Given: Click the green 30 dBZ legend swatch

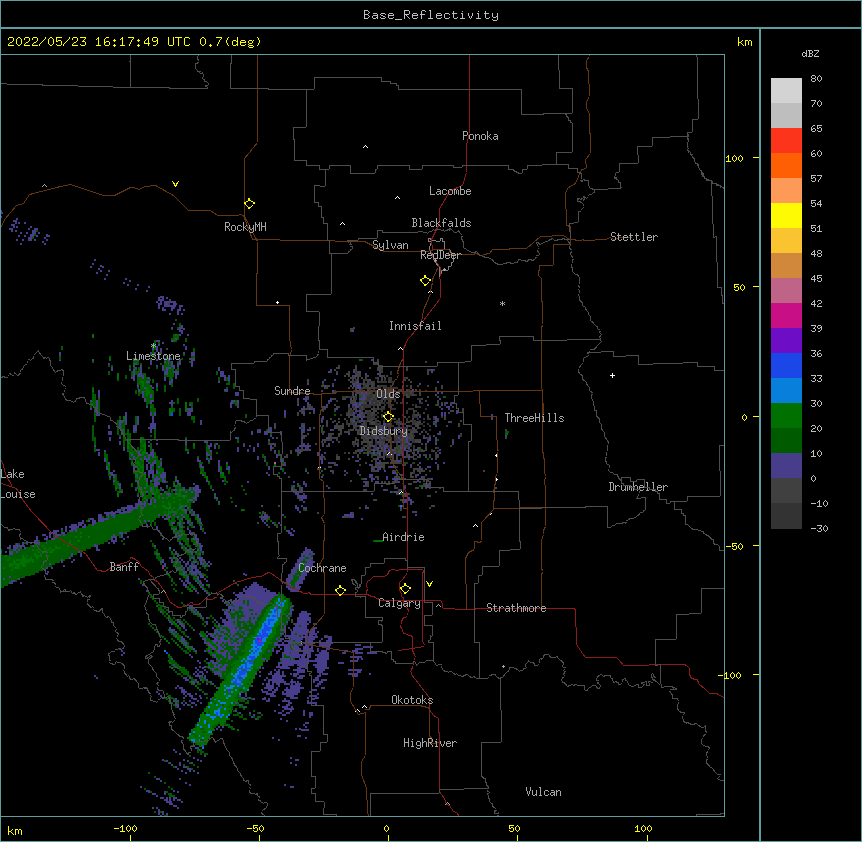Looking at the screenshot, I should coord(786,416).
